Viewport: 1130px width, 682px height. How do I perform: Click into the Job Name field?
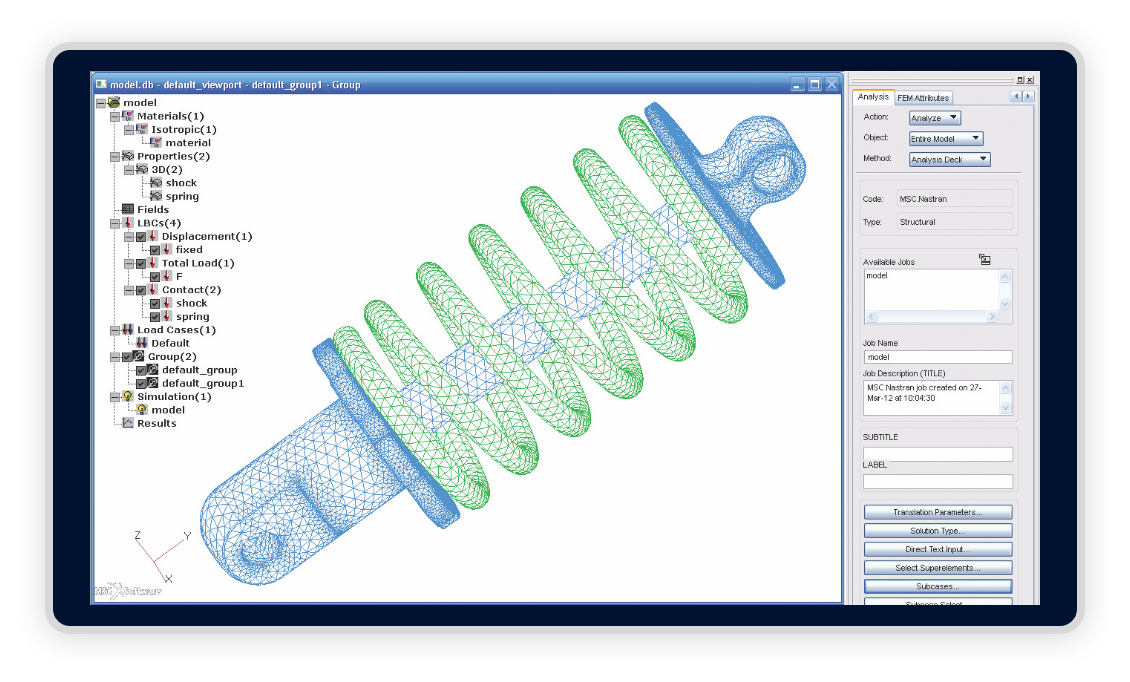tap(938, 357)
